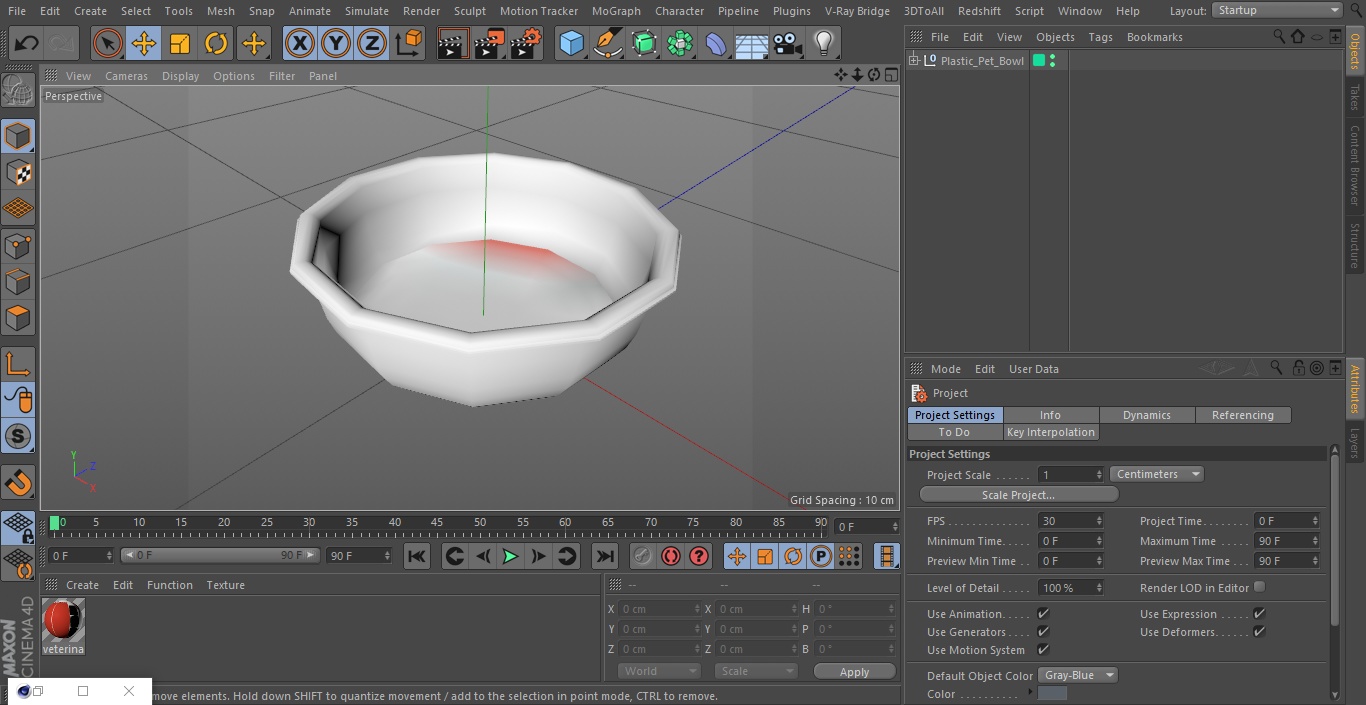Open Default Object Color Gray-Blue dropdown

1078,675
